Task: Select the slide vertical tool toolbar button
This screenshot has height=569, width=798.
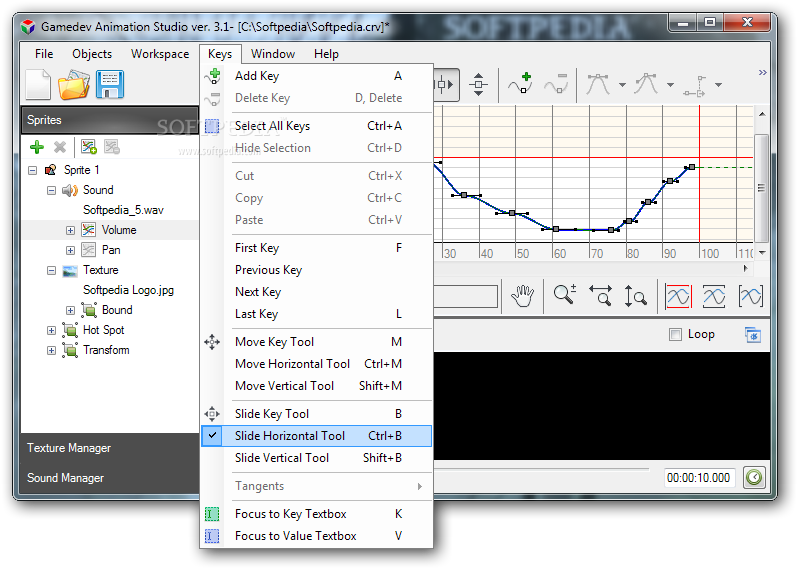Action: pos(478,84)
